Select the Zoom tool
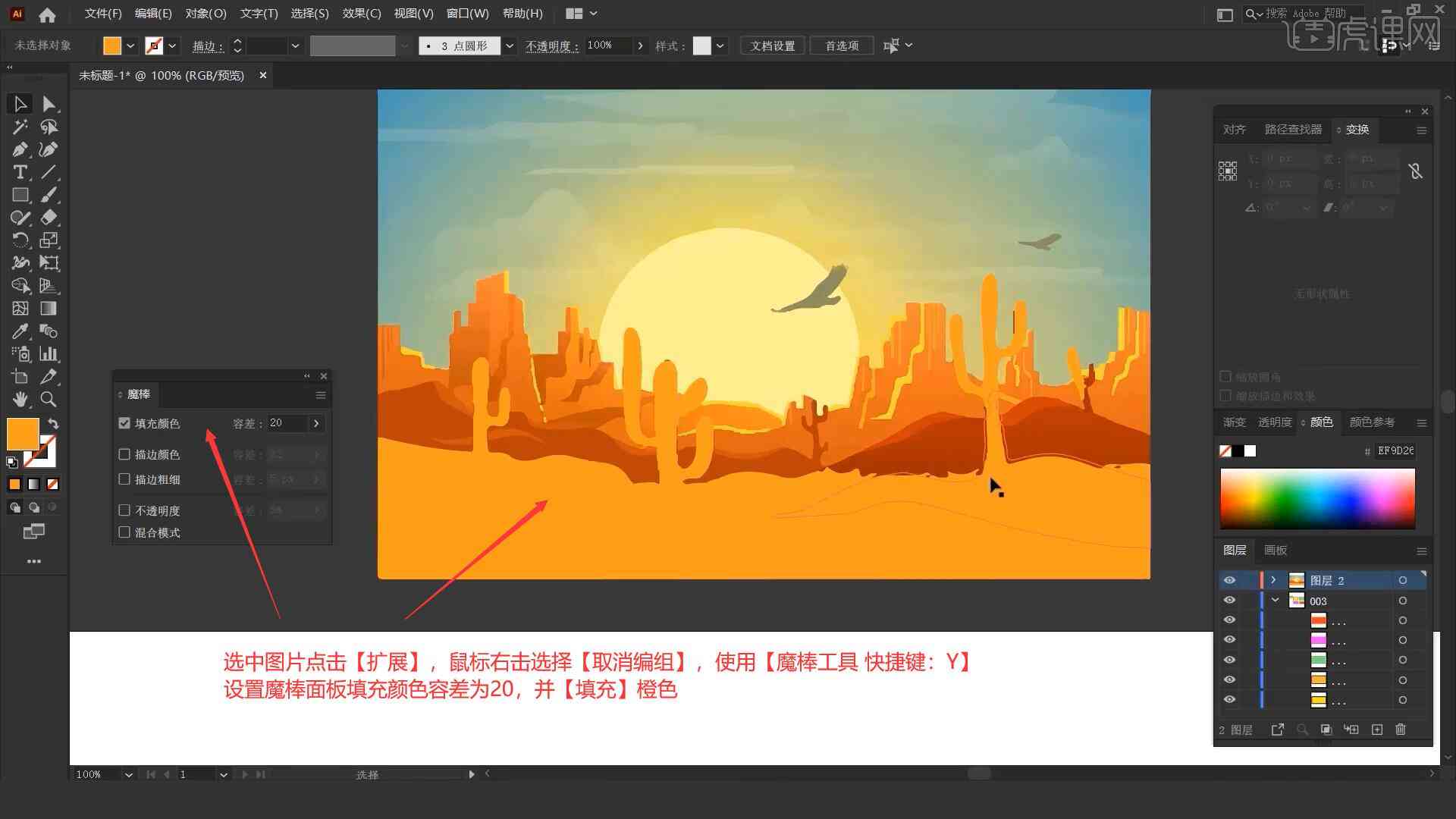Screen dimensions: 1456x819 48,400
